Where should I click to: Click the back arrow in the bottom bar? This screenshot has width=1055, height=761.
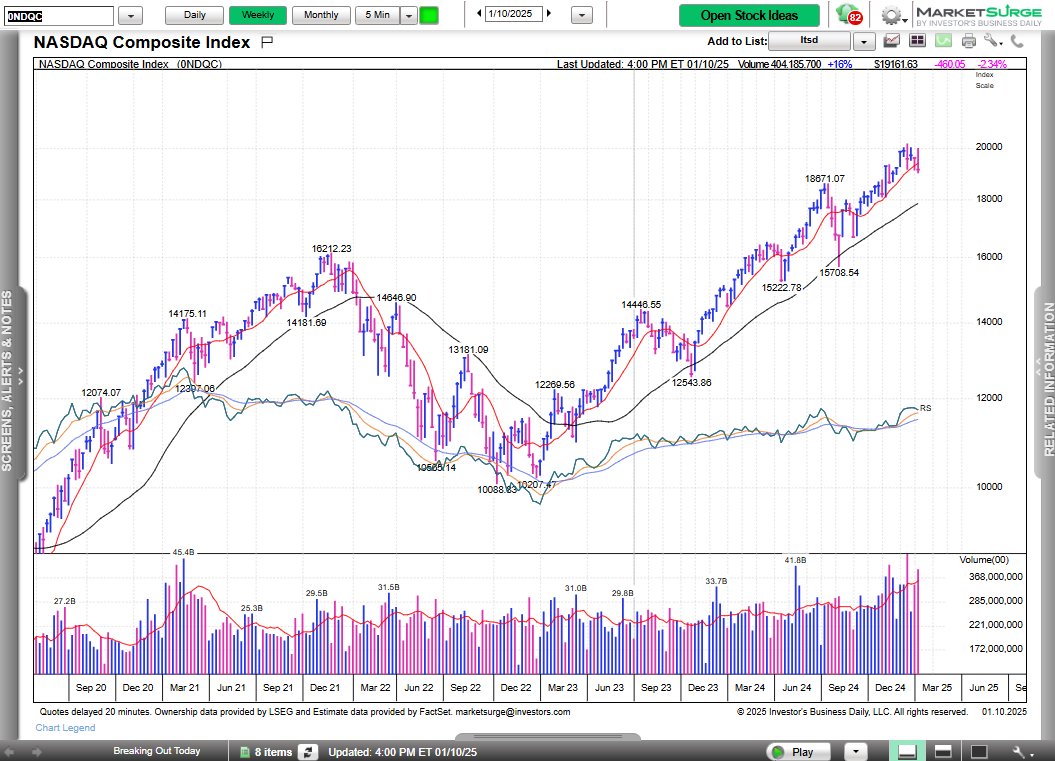[9, 752]
